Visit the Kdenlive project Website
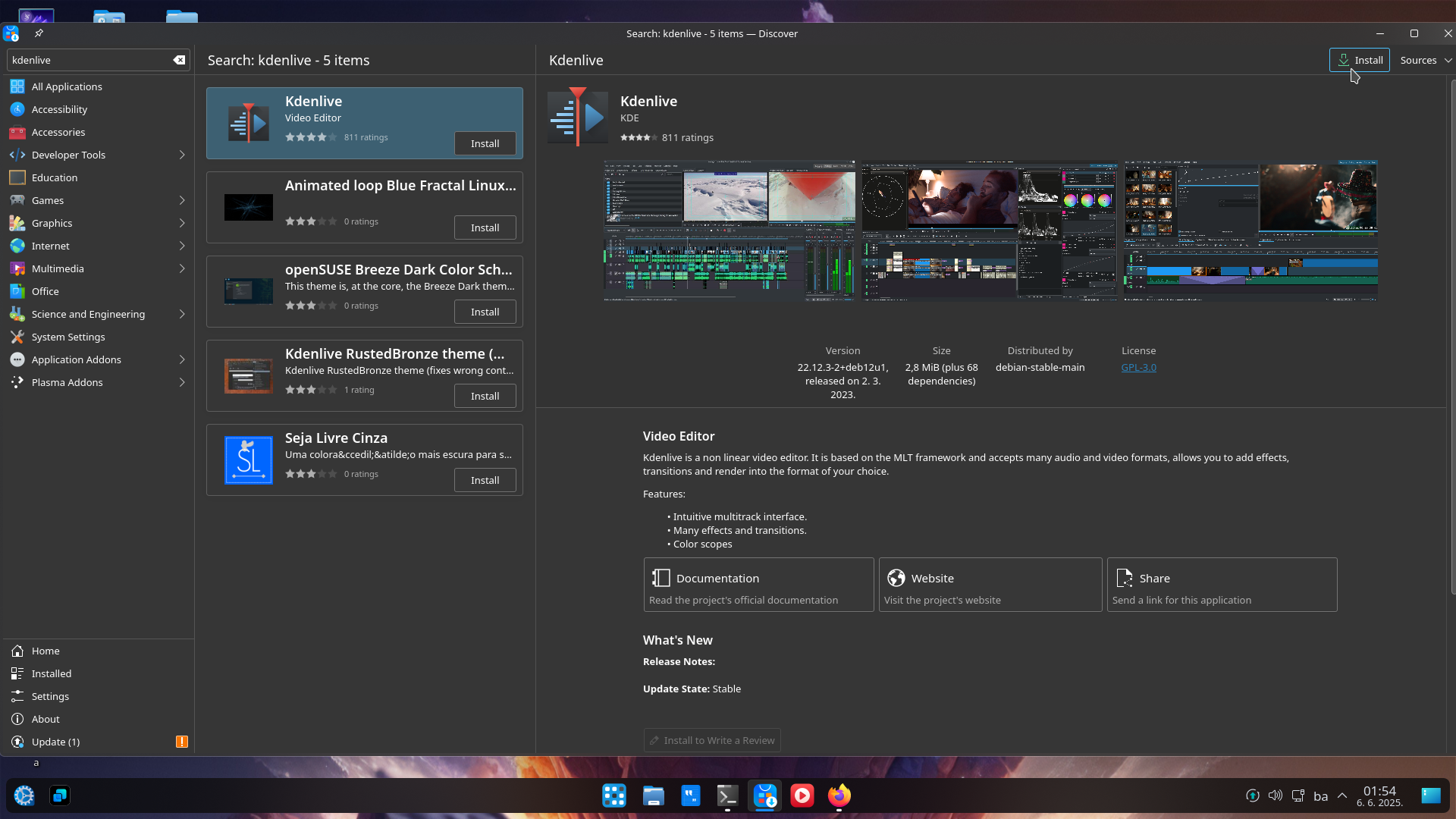Screen dimensions: 1456x819 [x=990, y=585]
